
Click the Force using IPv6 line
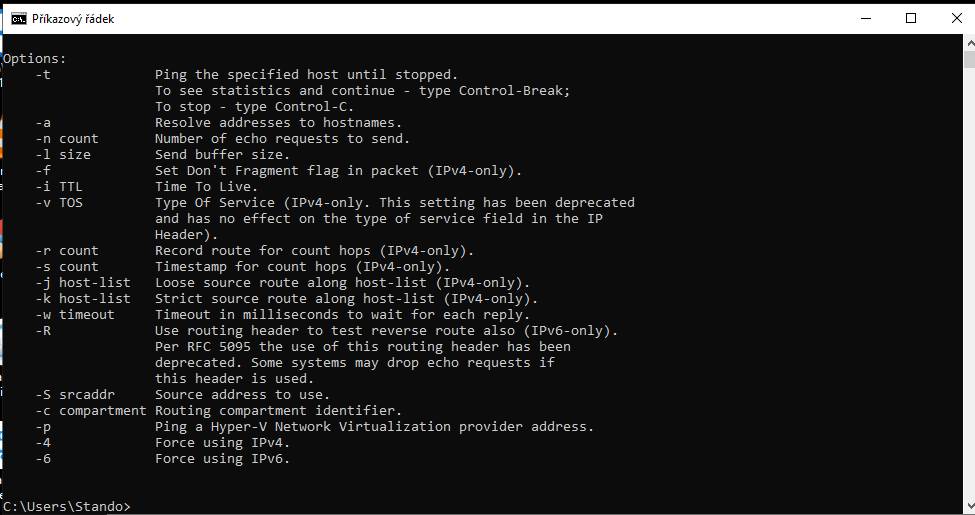222,459
